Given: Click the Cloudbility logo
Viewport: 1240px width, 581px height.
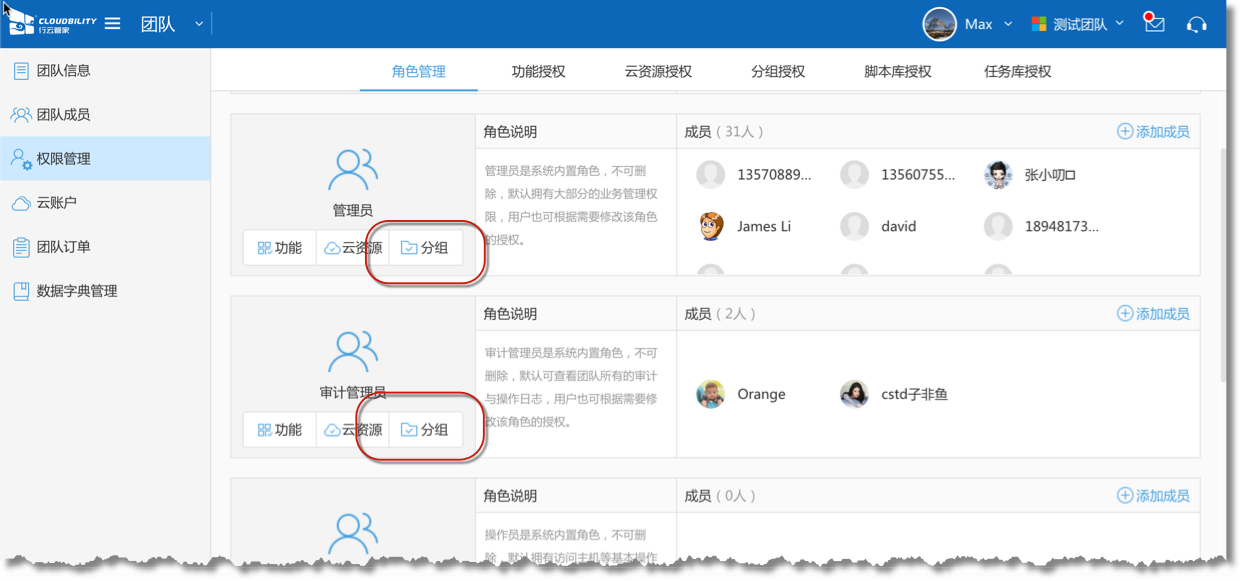Looking at the screenshot, I should 52,23.
